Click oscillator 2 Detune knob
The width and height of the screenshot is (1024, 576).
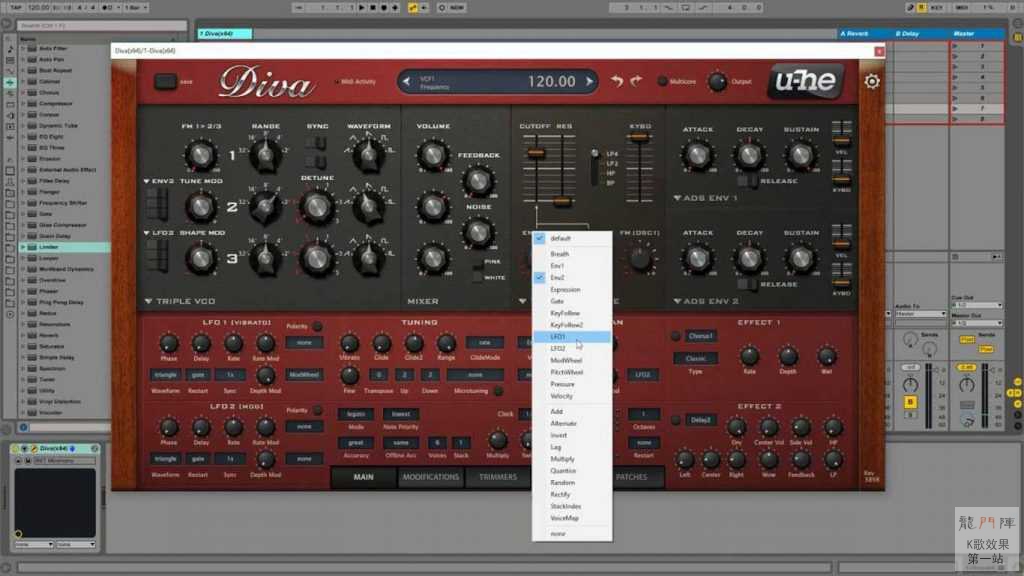(x=317, y=206)
